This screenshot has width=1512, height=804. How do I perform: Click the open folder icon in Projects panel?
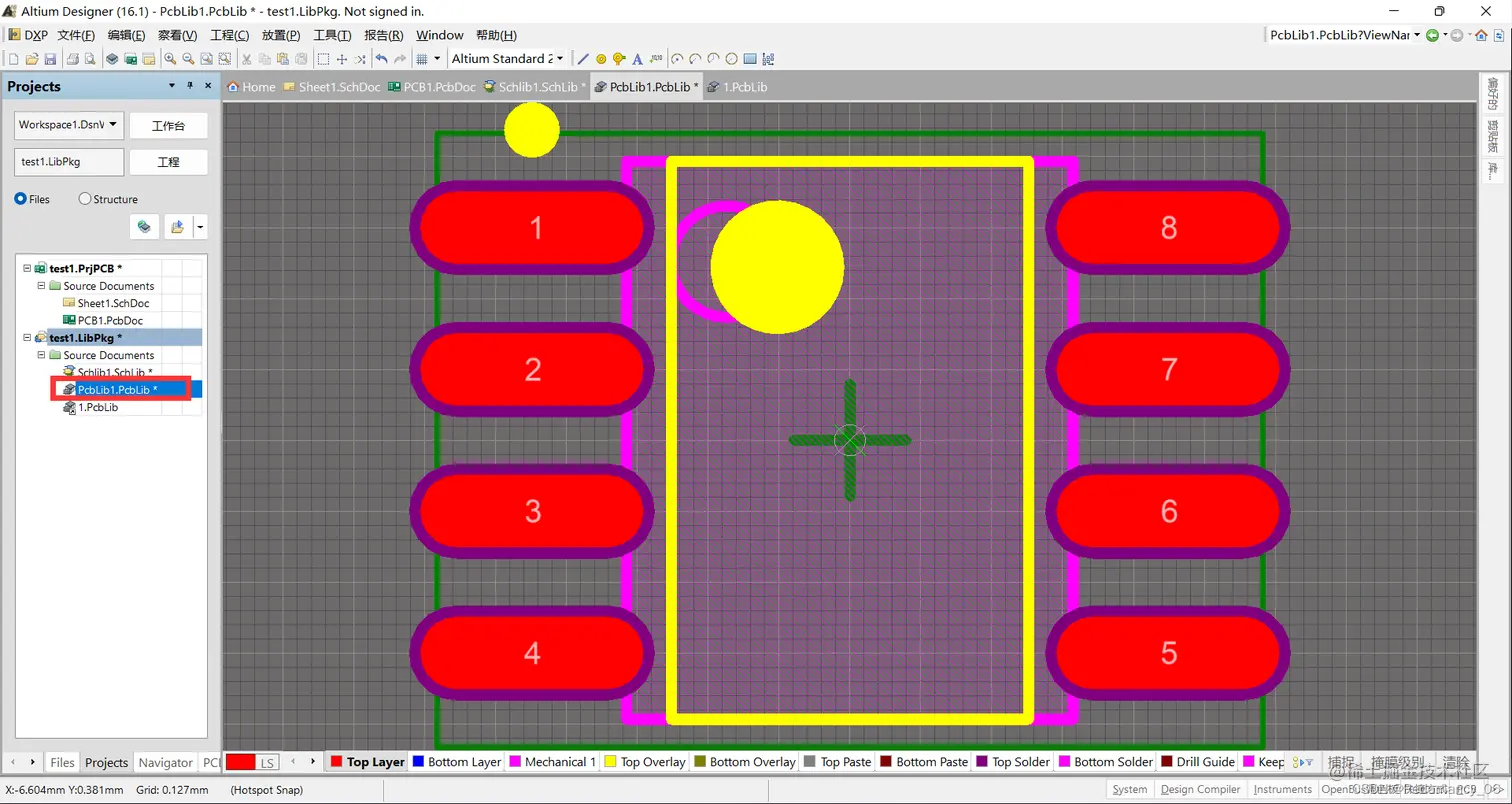click(177, 227)
